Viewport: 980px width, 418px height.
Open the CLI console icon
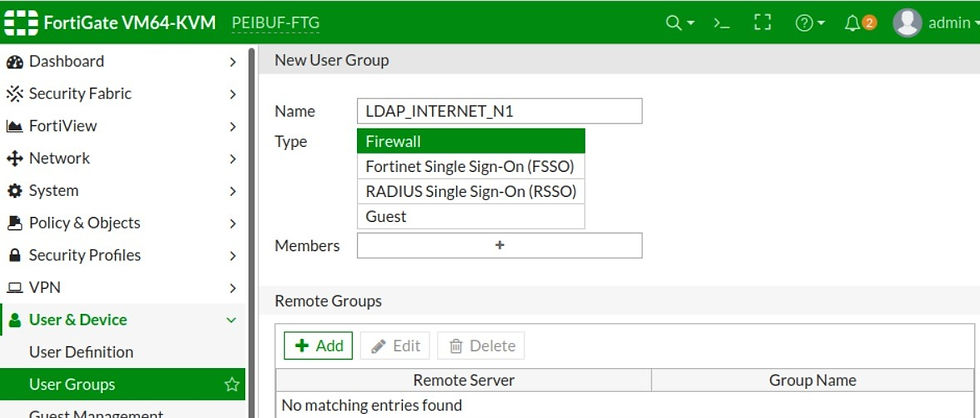click(721, 23)
